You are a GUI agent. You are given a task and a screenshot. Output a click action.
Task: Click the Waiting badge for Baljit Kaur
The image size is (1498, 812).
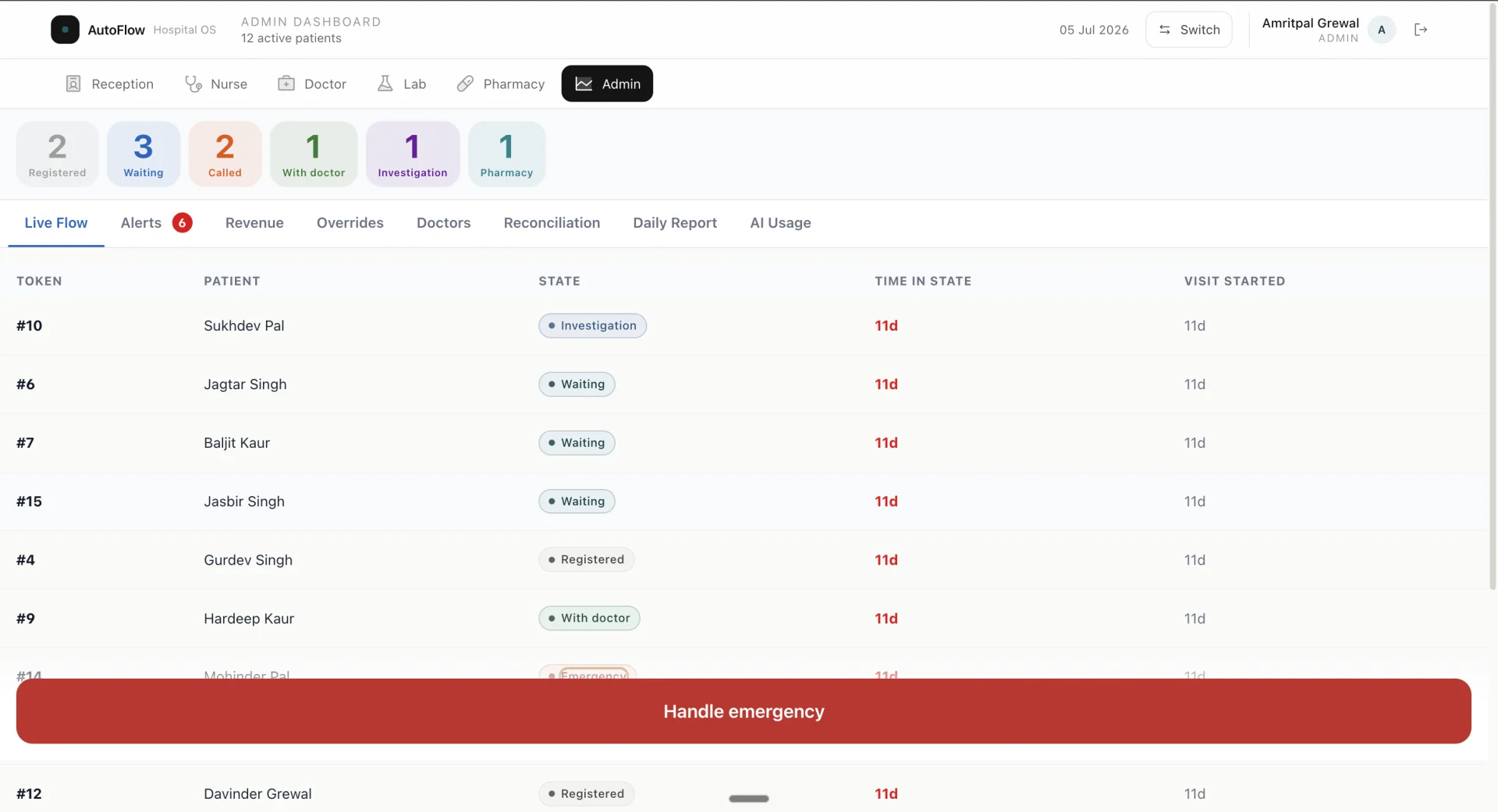[577, 442]
